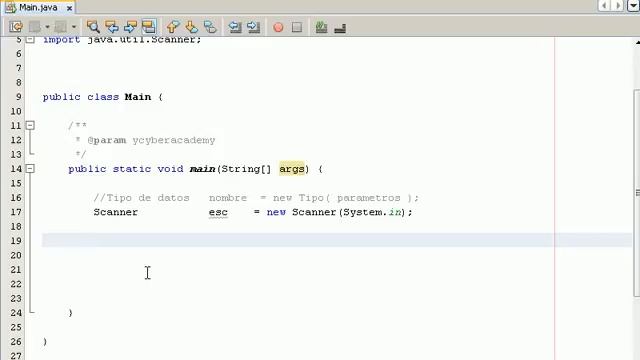Screen dimensions: 640x360
Task: Click line number 19 in the gutter
Action: [16, 241]
